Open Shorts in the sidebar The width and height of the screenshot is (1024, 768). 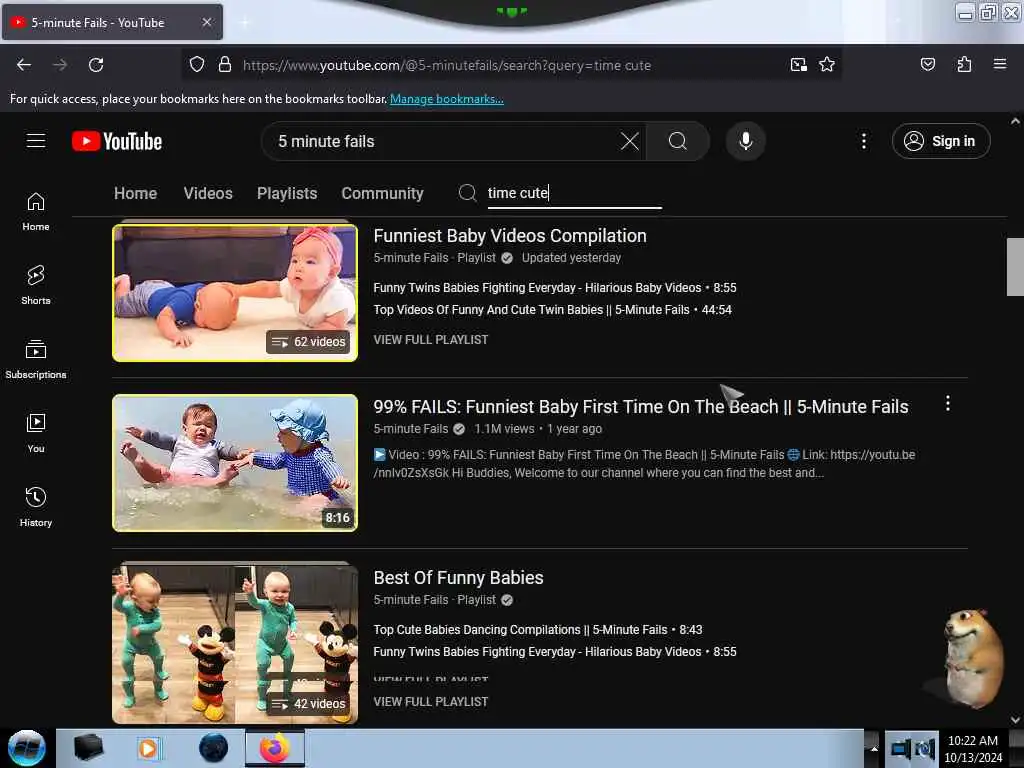[36, 286]
